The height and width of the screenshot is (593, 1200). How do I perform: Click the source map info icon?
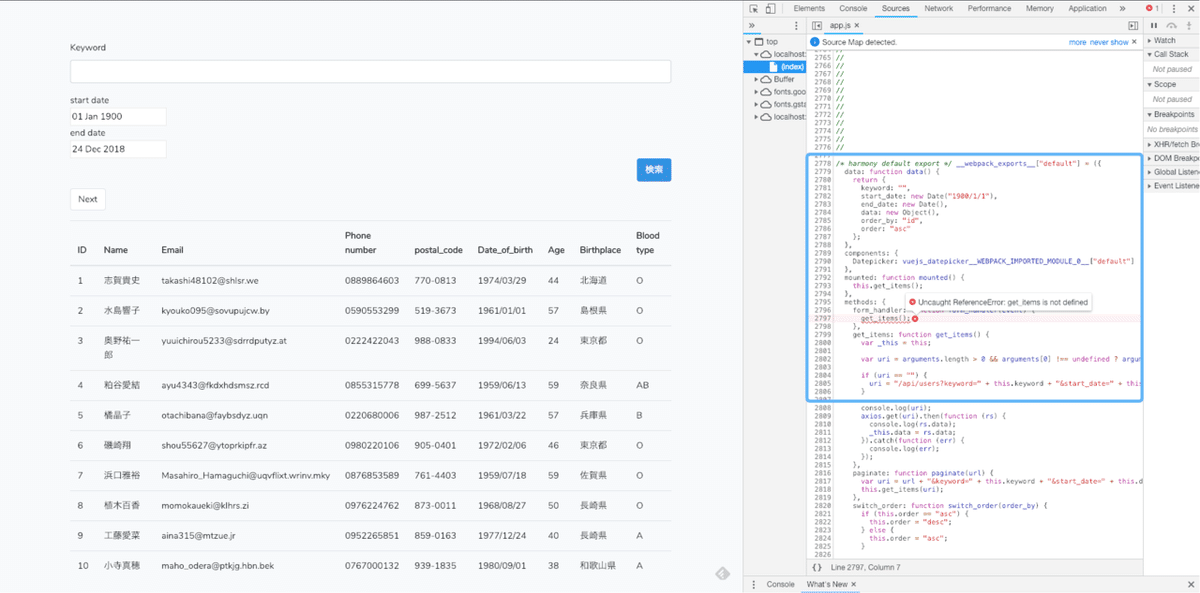coord(815,42)
